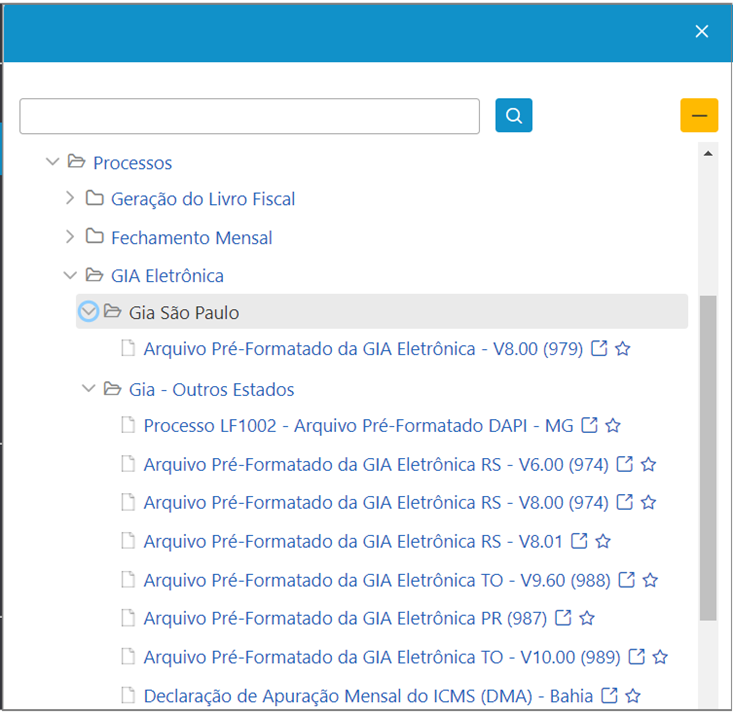This screenshot has width=733, height=713.
Task: Open Arquivo Pré-Formatado da GIA Eletrônica - V8.00 (979)
Action: point(363,349)
